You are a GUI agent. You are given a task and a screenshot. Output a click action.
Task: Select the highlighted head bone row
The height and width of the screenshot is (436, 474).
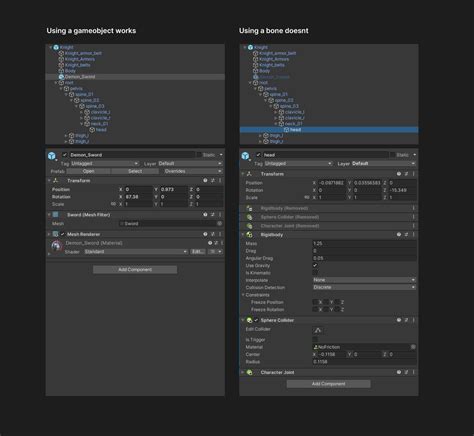329,130
